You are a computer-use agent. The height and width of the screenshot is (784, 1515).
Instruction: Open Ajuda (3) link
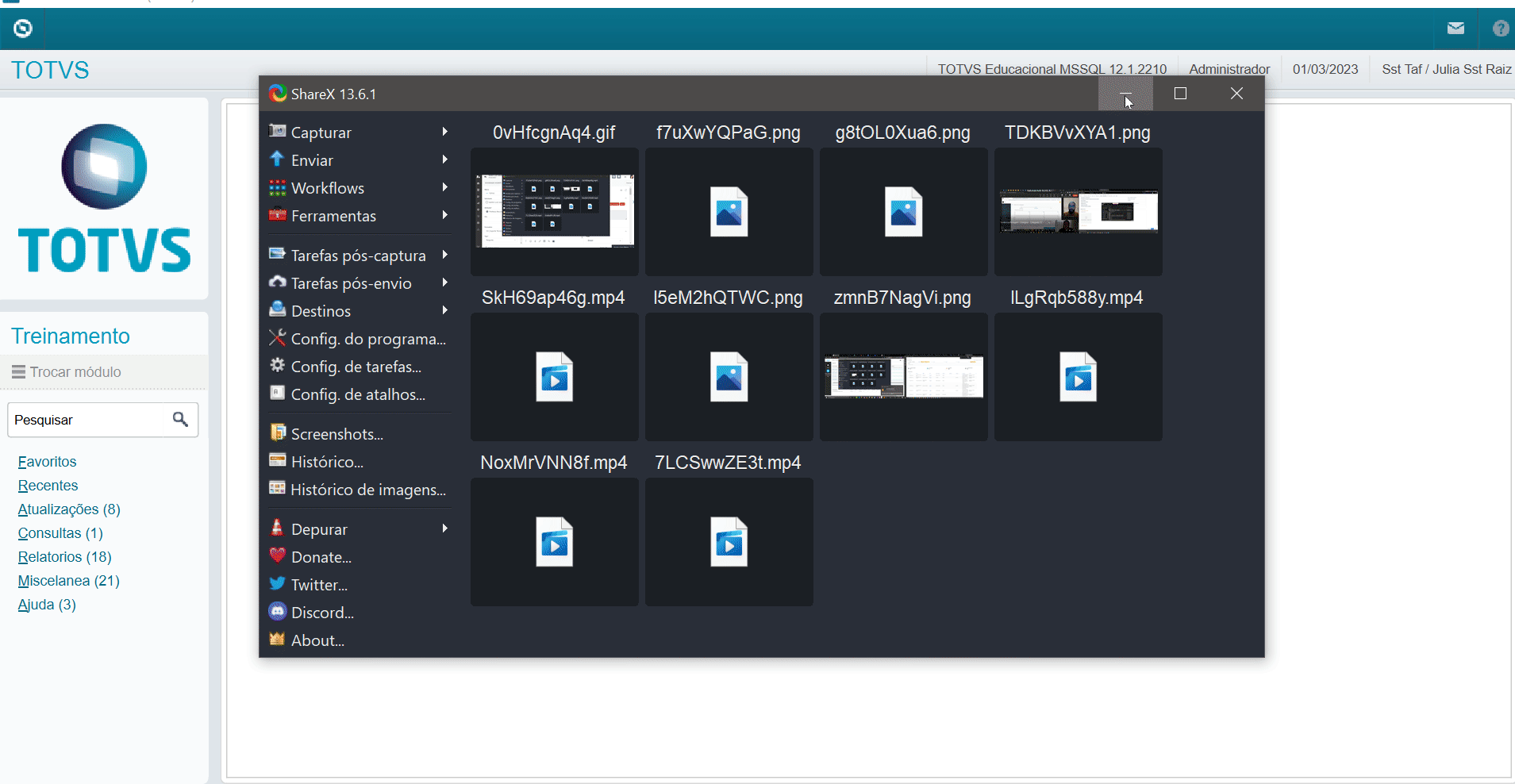point(47,605)
